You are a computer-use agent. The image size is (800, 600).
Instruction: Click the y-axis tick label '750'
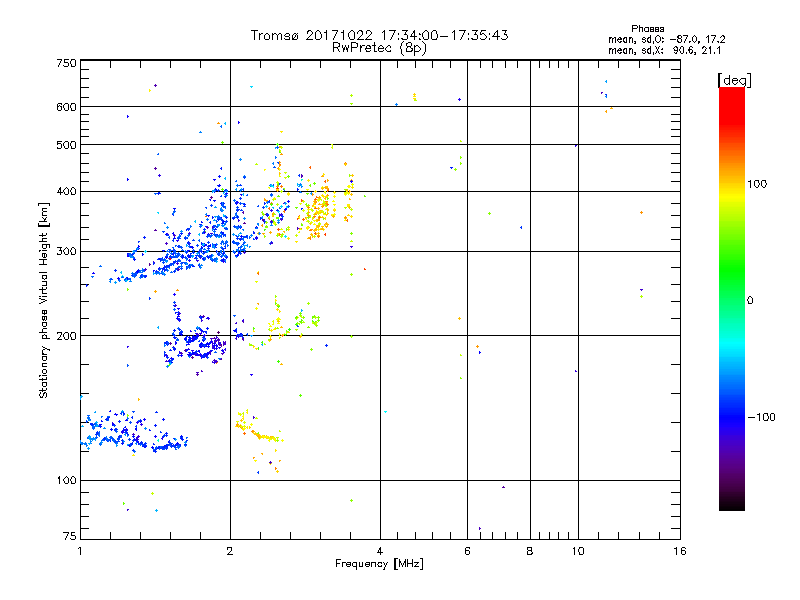click(x=66, y=63)
